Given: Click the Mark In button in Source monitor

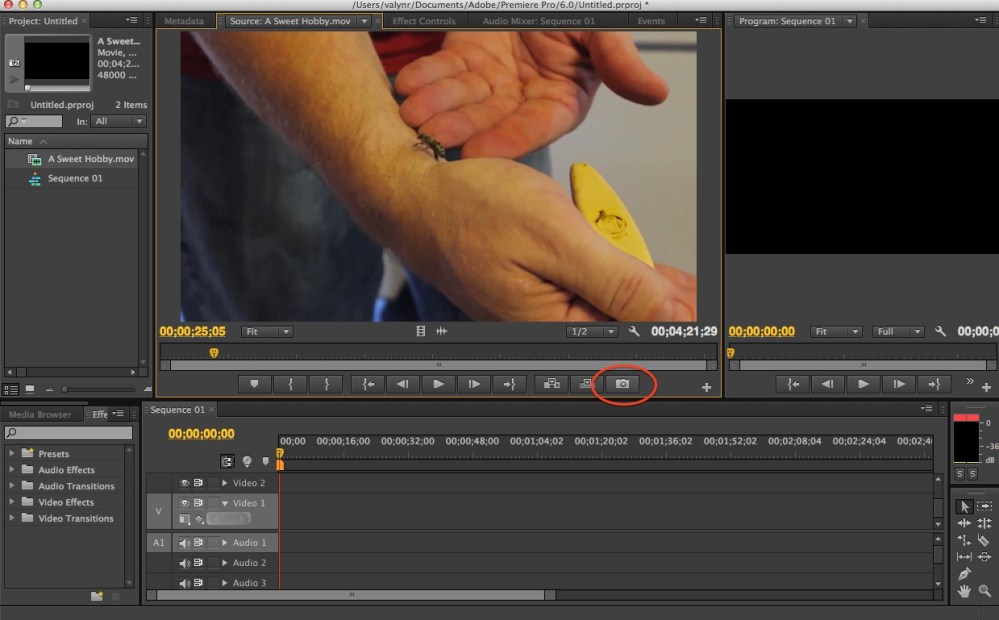Looking at the screenshot, I should (290, 384).
